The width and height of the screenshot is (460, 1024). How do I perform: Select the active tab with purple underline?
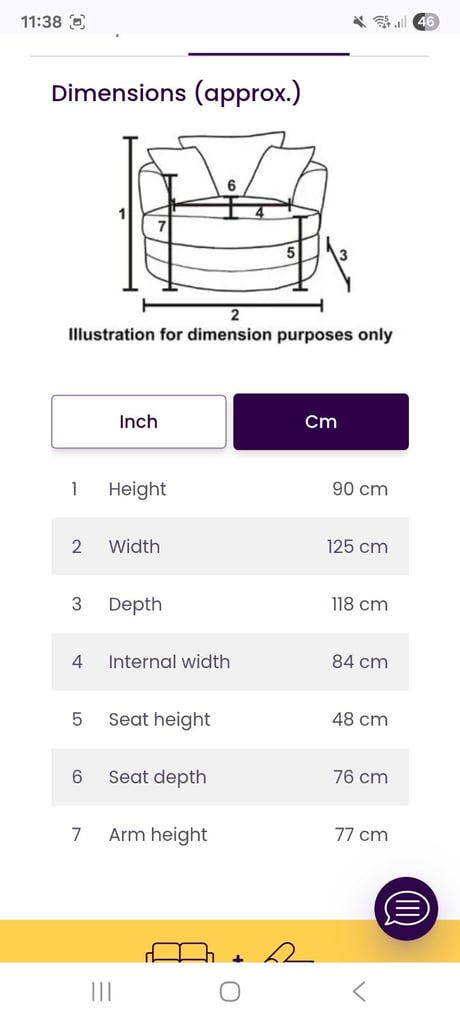click(269, 46)
